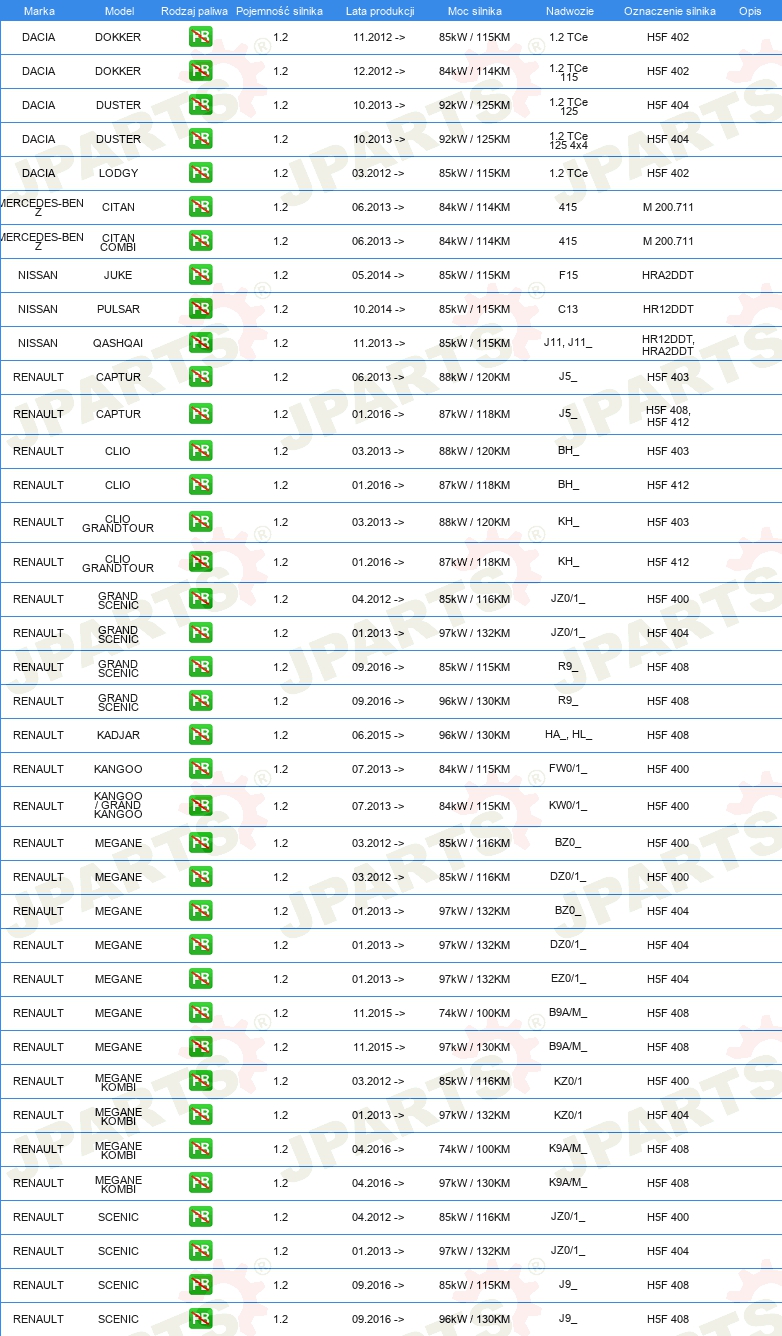782x1336 pixels.
Task: Click the Pojemność silnika column header
Action: tap(280, 11)
